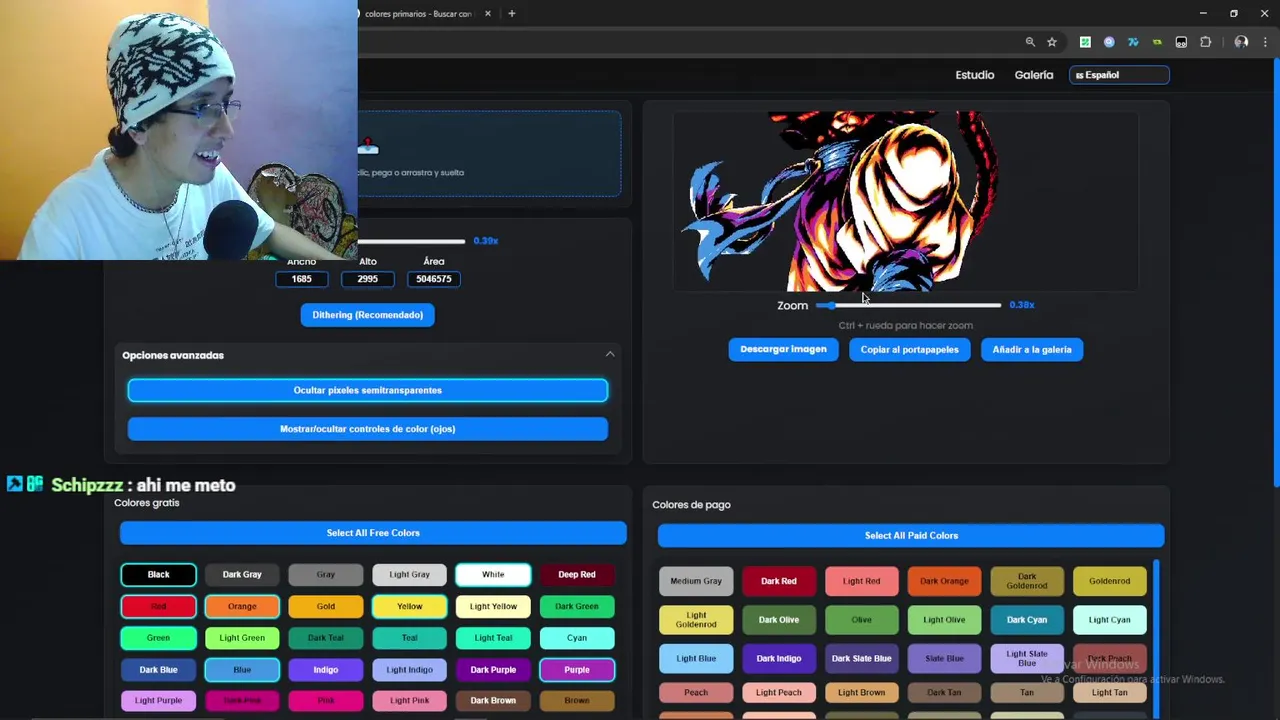The image size is (1280, 720).
Task: Select the Light Cyan paid color
Action: [x=1110, y=620]
